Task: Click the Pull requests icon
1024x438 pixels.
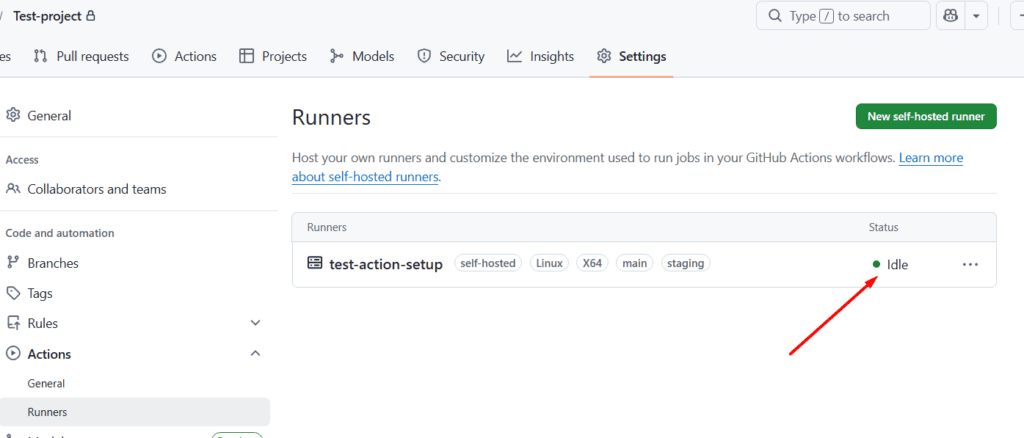Action: pos(40,56)
